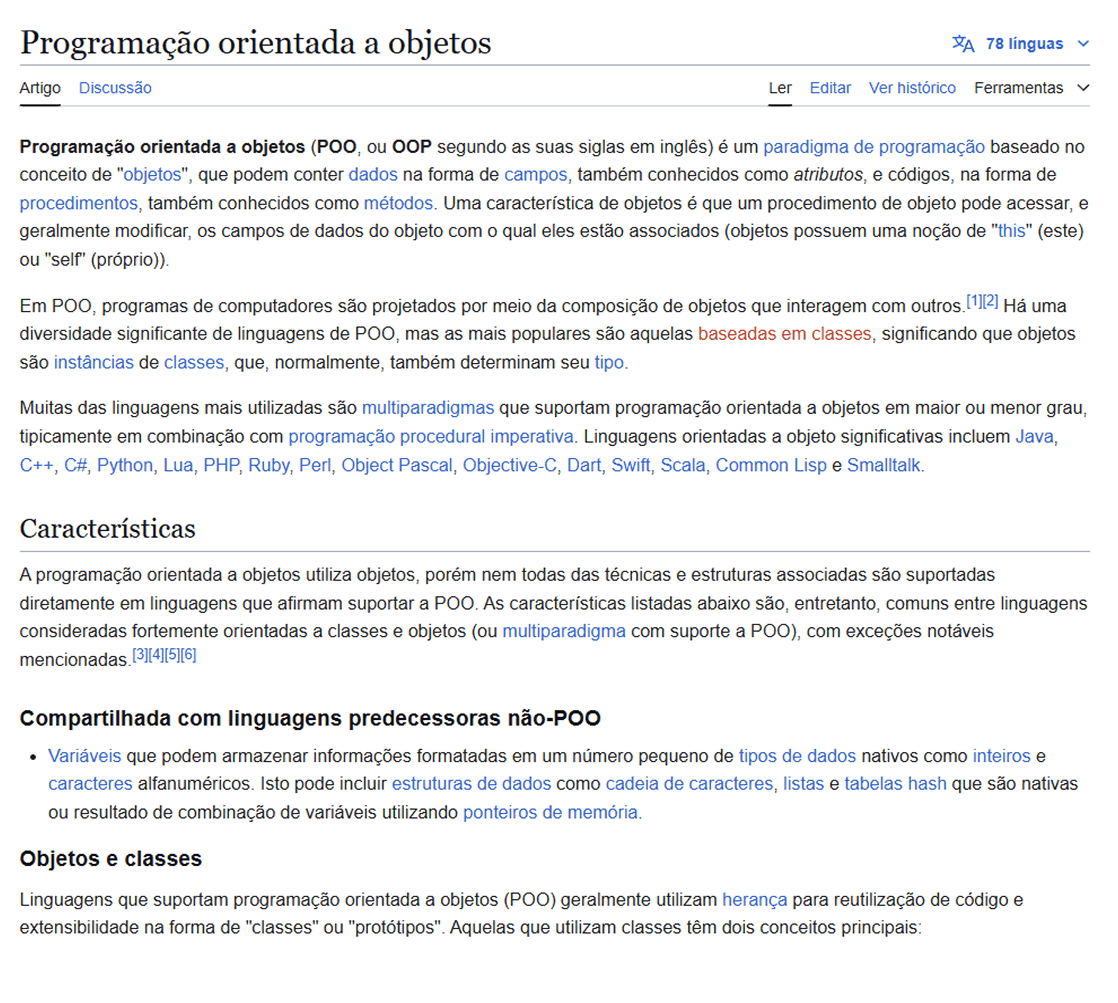The height and width of the screenshot is (1003, 1118).
Task: Click the Variáveis bullet link
Action: pos(84,756)
